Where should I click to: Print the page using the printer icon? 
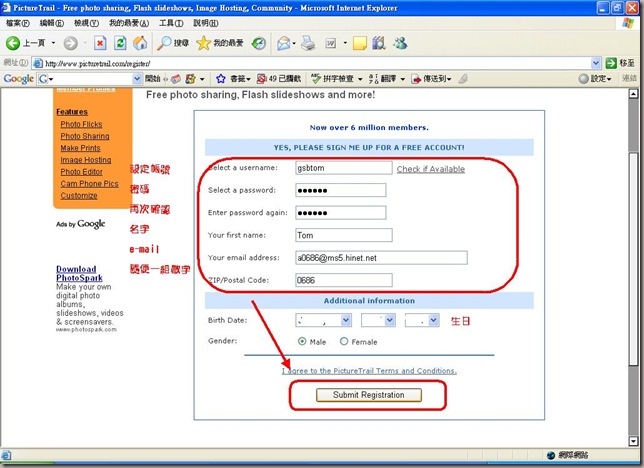pyautogui.click(x=308, y=43)
